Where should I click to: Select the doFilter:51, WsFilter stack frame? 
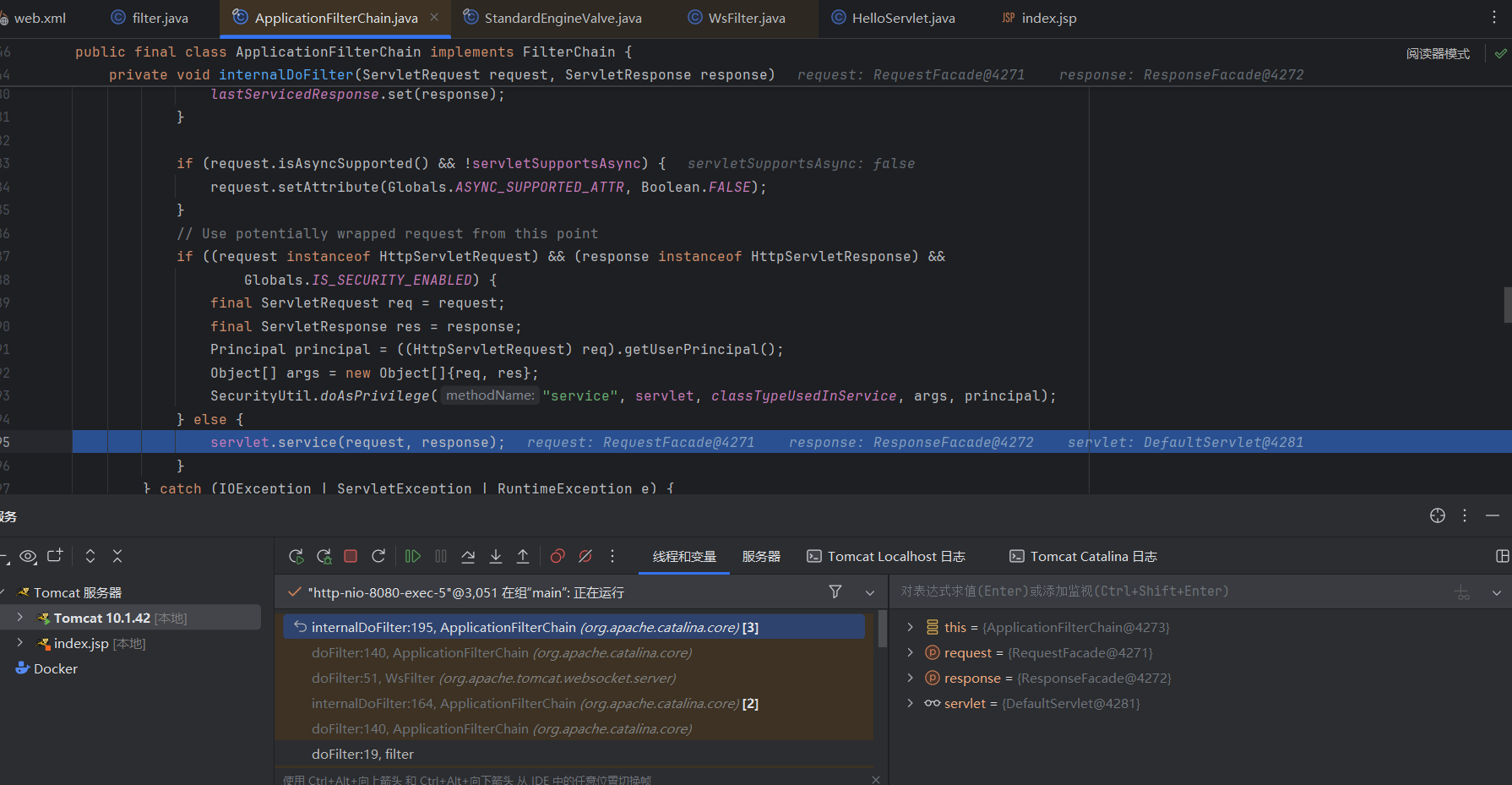tap(493, 678)
